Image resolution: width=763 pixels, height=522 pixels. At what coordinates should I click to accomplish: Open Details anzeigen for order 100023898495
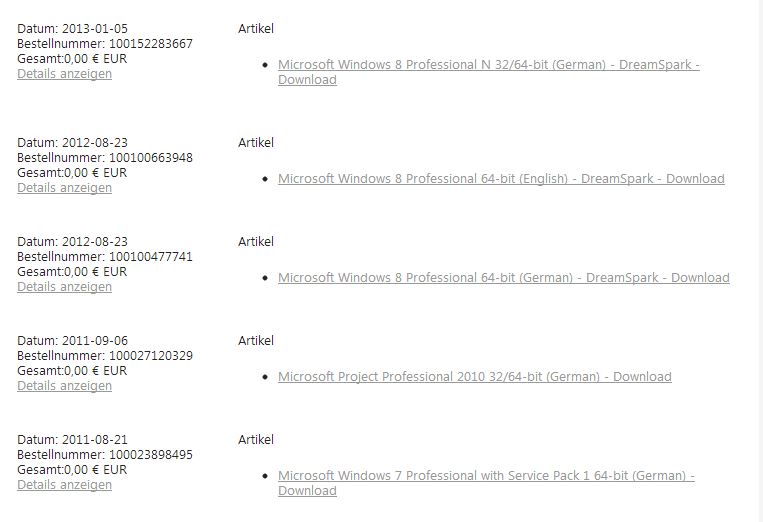tap(64, 485)
